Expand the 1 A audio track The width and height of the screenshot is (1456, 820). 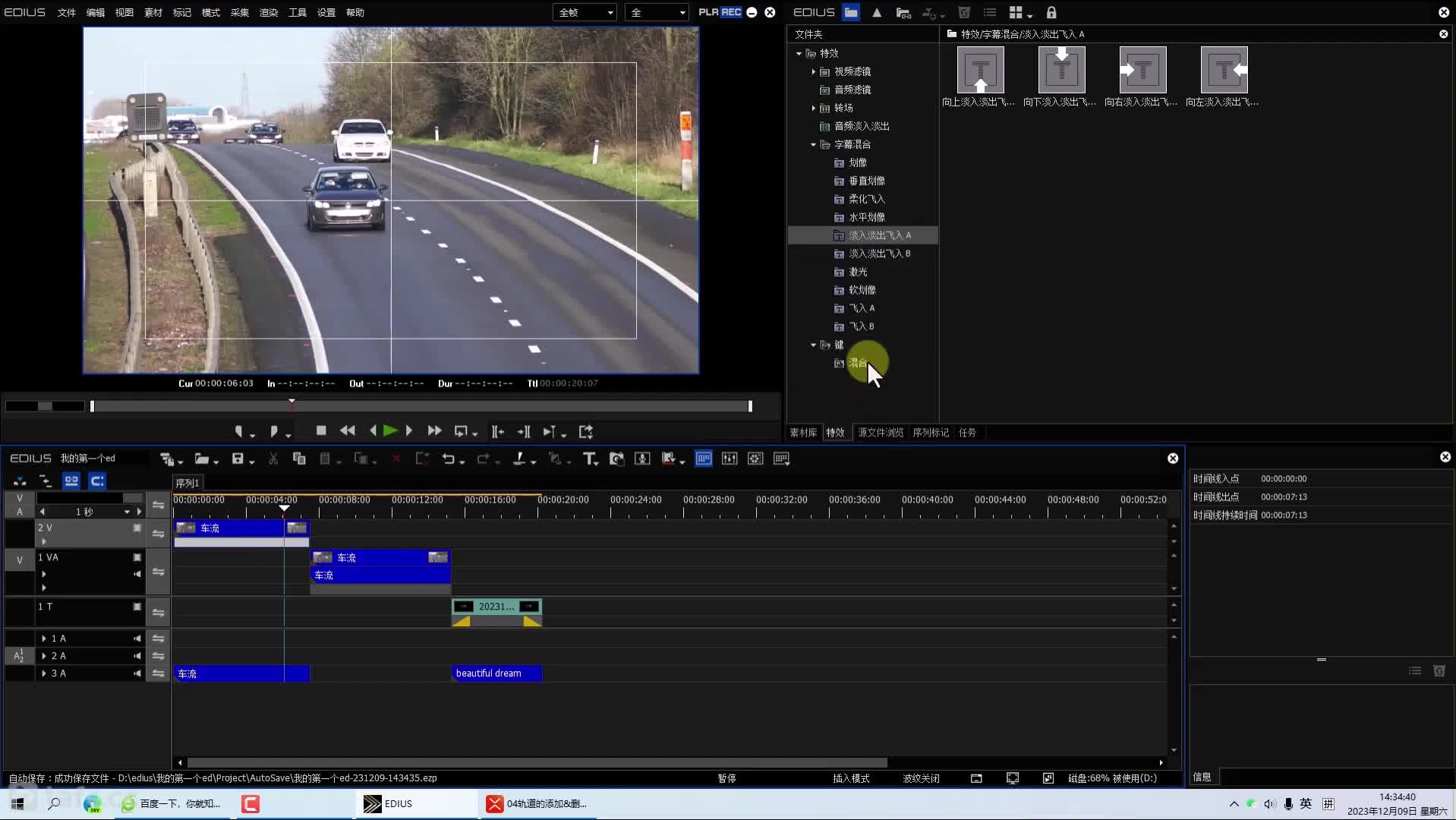pyautogui.click(x=44, y=639)
